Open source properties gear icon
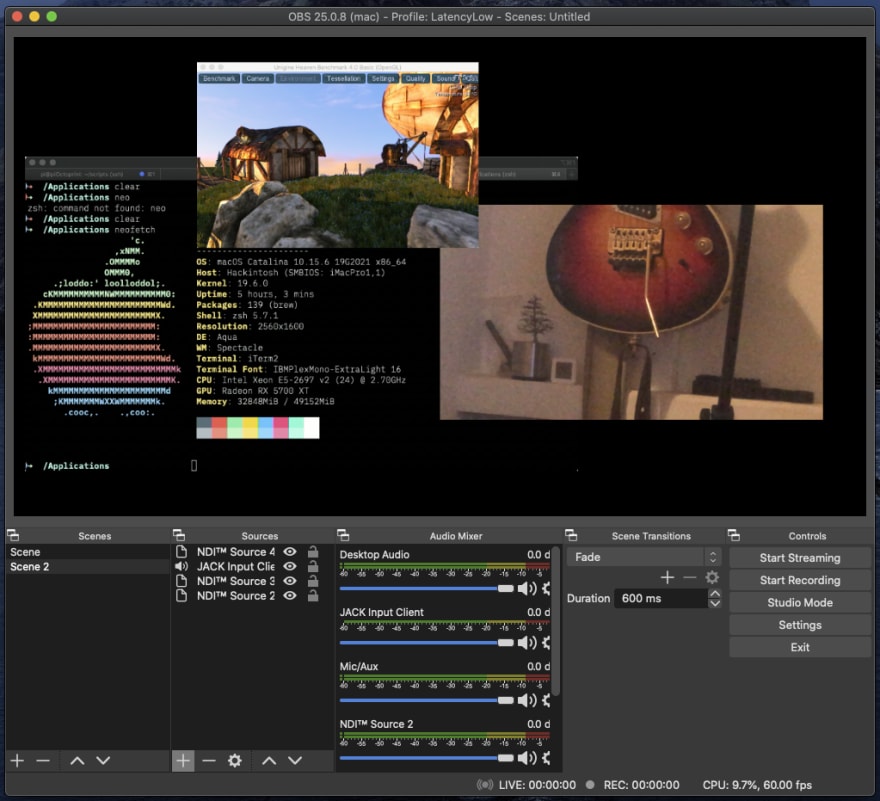The image size is (880, 801). coord(235,761)
